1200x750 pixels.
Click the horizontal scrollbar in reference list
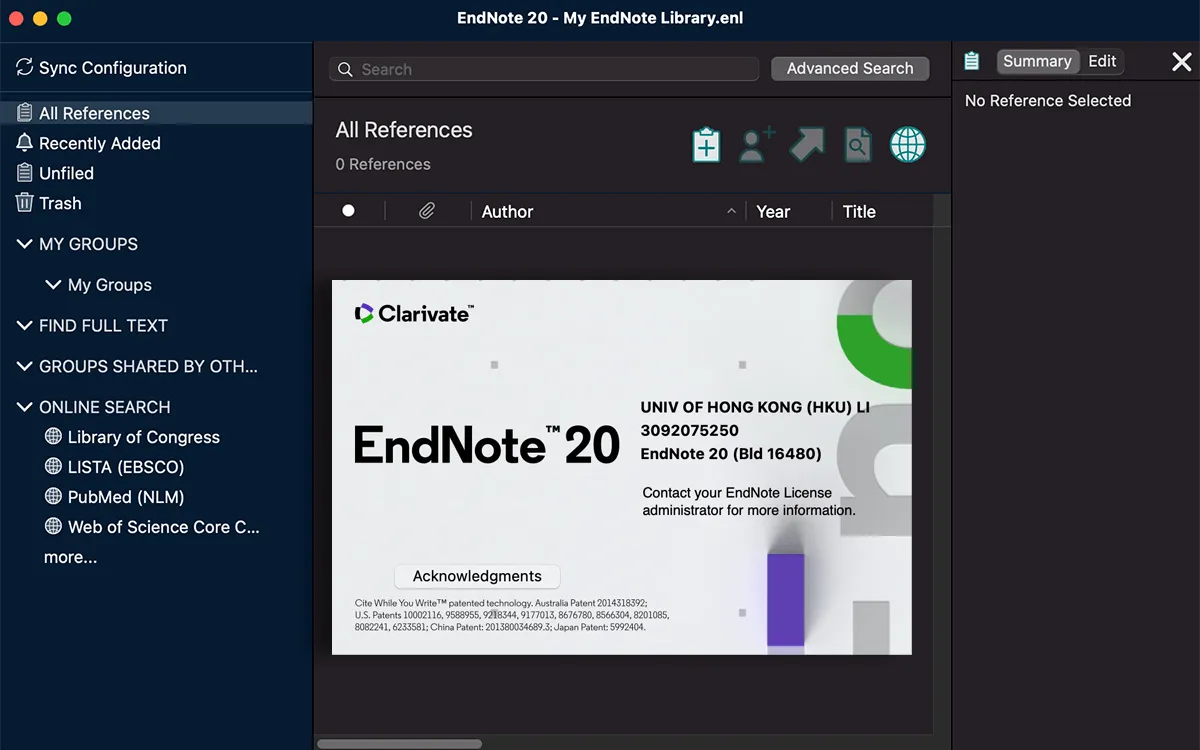(x=399, y=744)
